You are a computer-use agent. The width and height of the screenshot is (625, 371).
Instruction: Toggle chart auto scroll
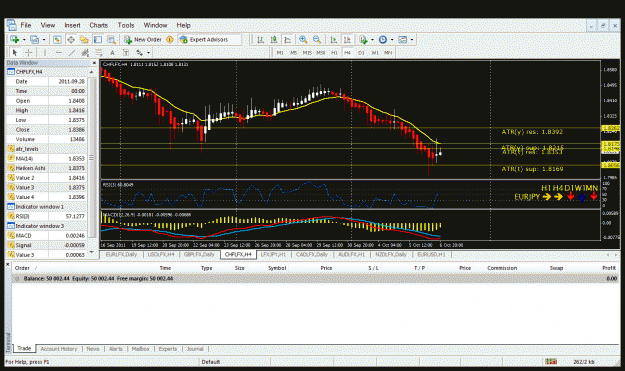tap(334, 39)
